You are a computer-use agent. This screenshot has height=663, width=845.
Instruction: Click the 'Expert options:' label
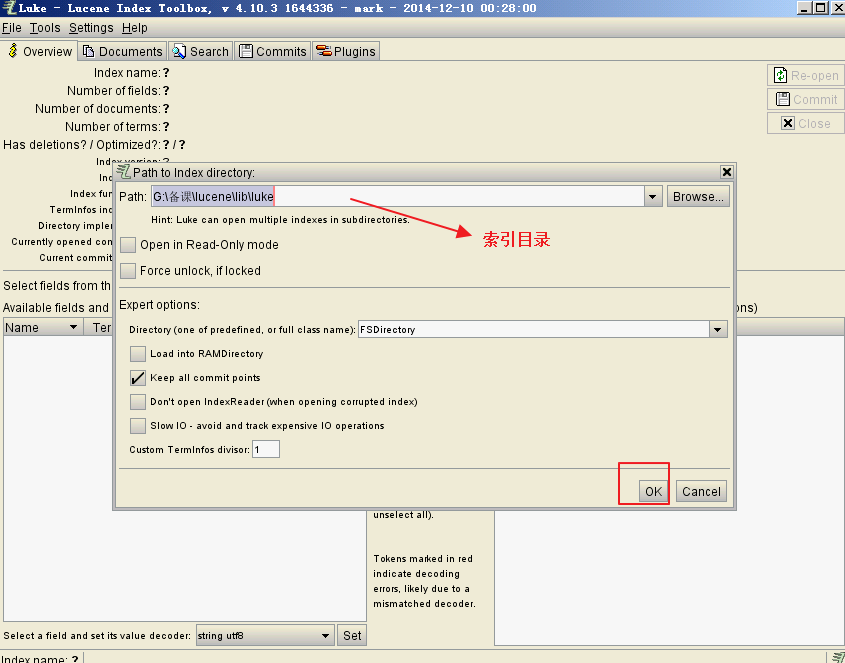click(159, 305)
